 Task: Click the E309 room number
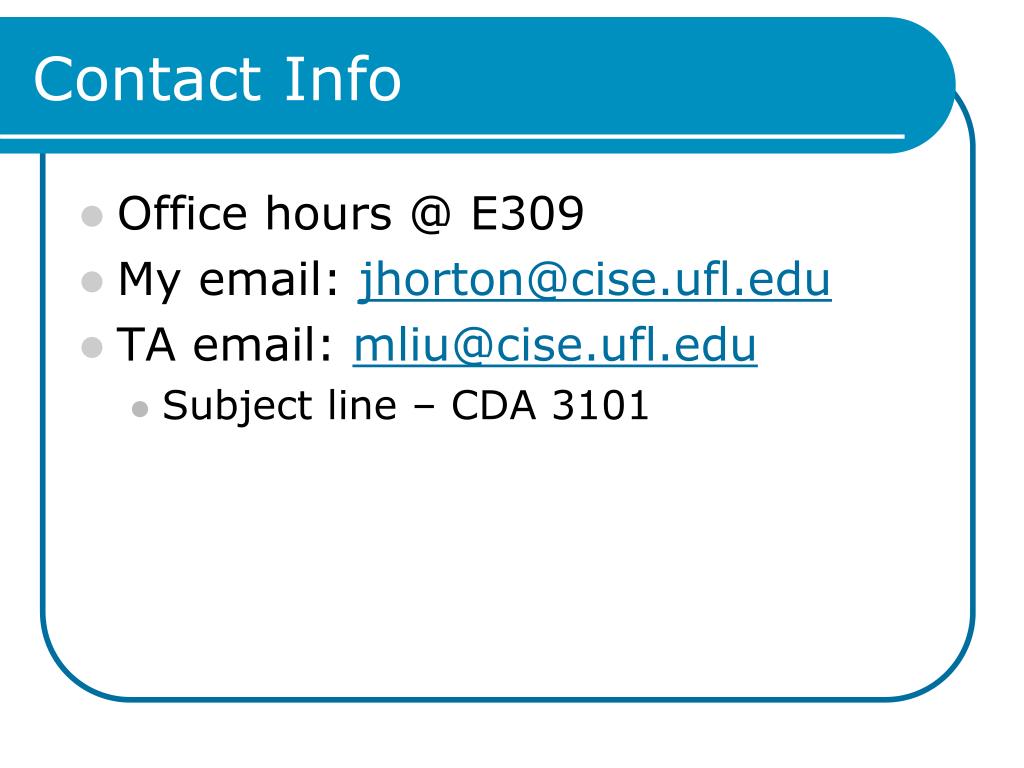click(x=527, y=214)
